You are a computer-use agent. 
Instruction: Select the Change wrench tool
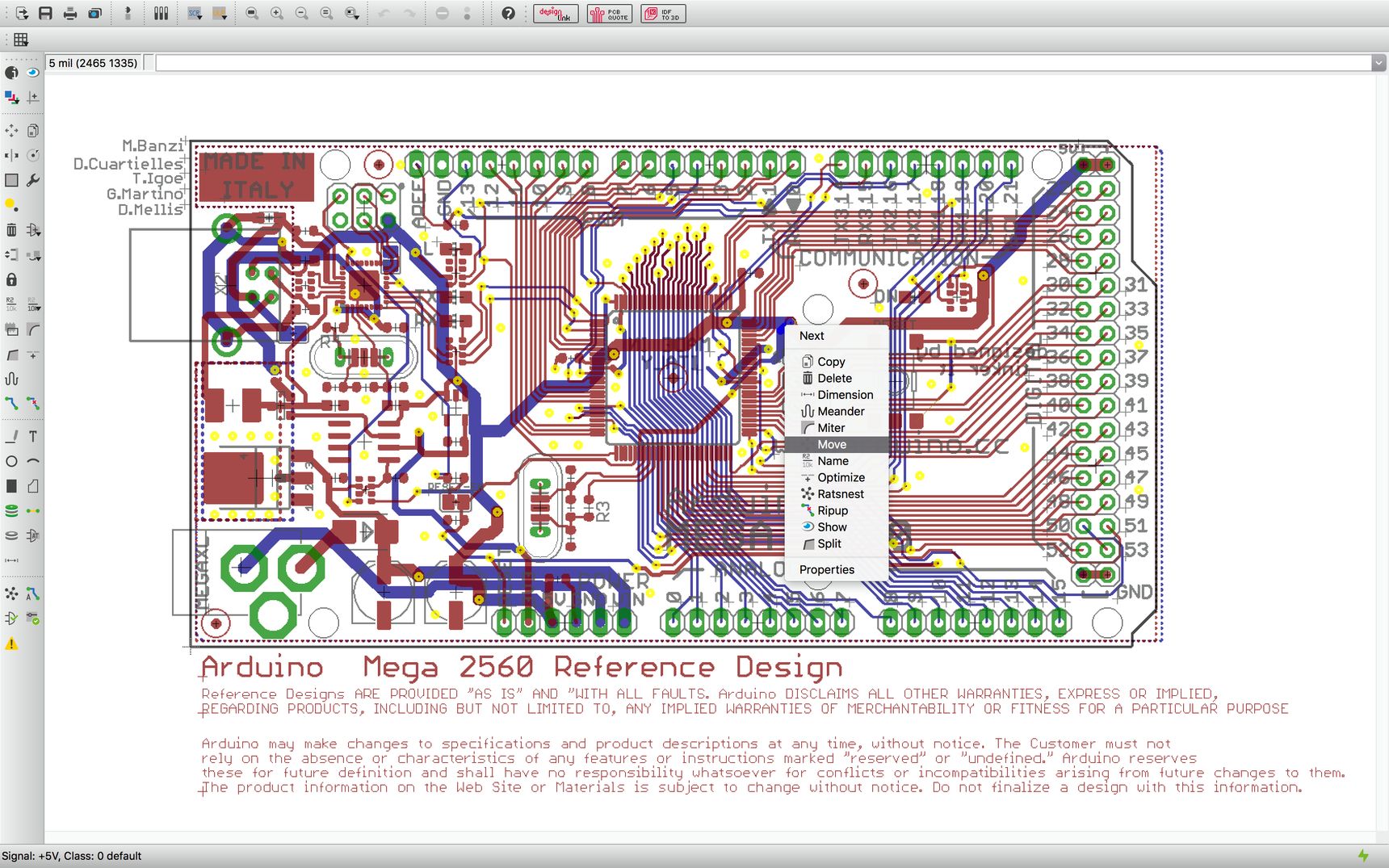coord(32,180)
